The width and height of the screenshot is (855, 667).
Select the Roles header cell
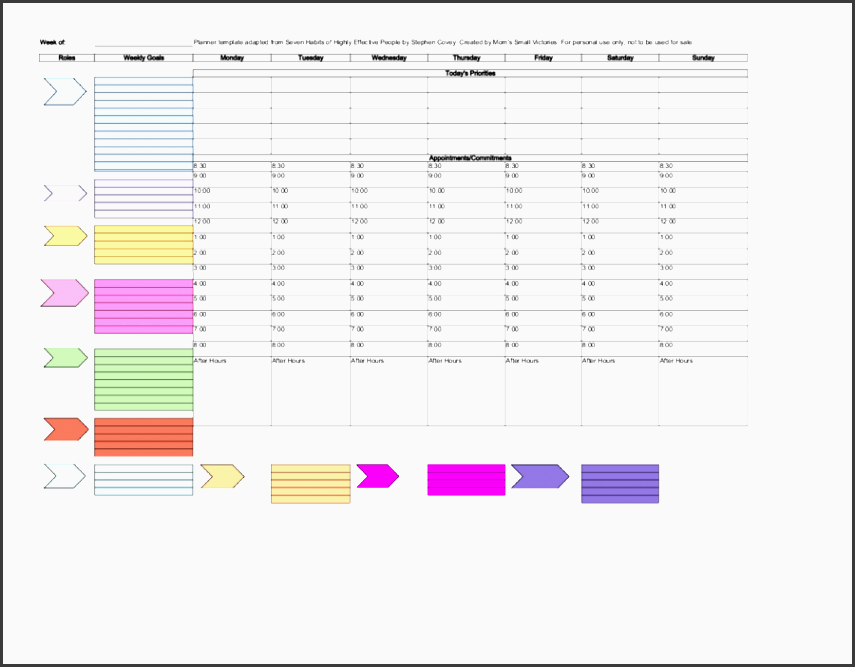67,58
